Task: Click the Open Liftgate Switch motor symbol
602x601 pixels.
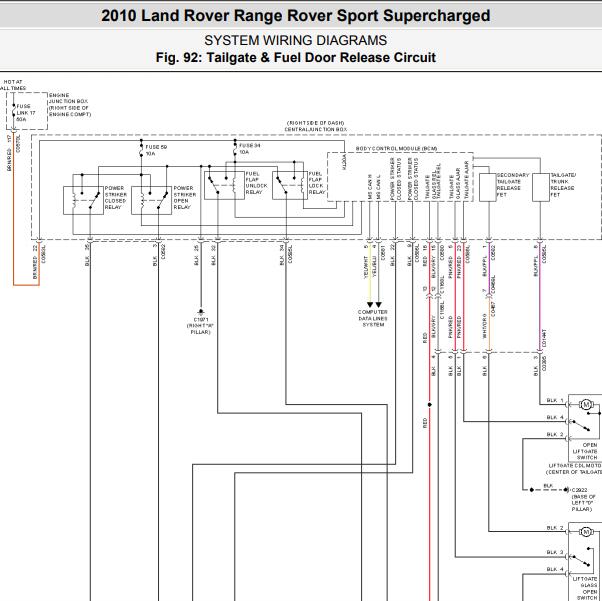Action: tap(586, 404)
